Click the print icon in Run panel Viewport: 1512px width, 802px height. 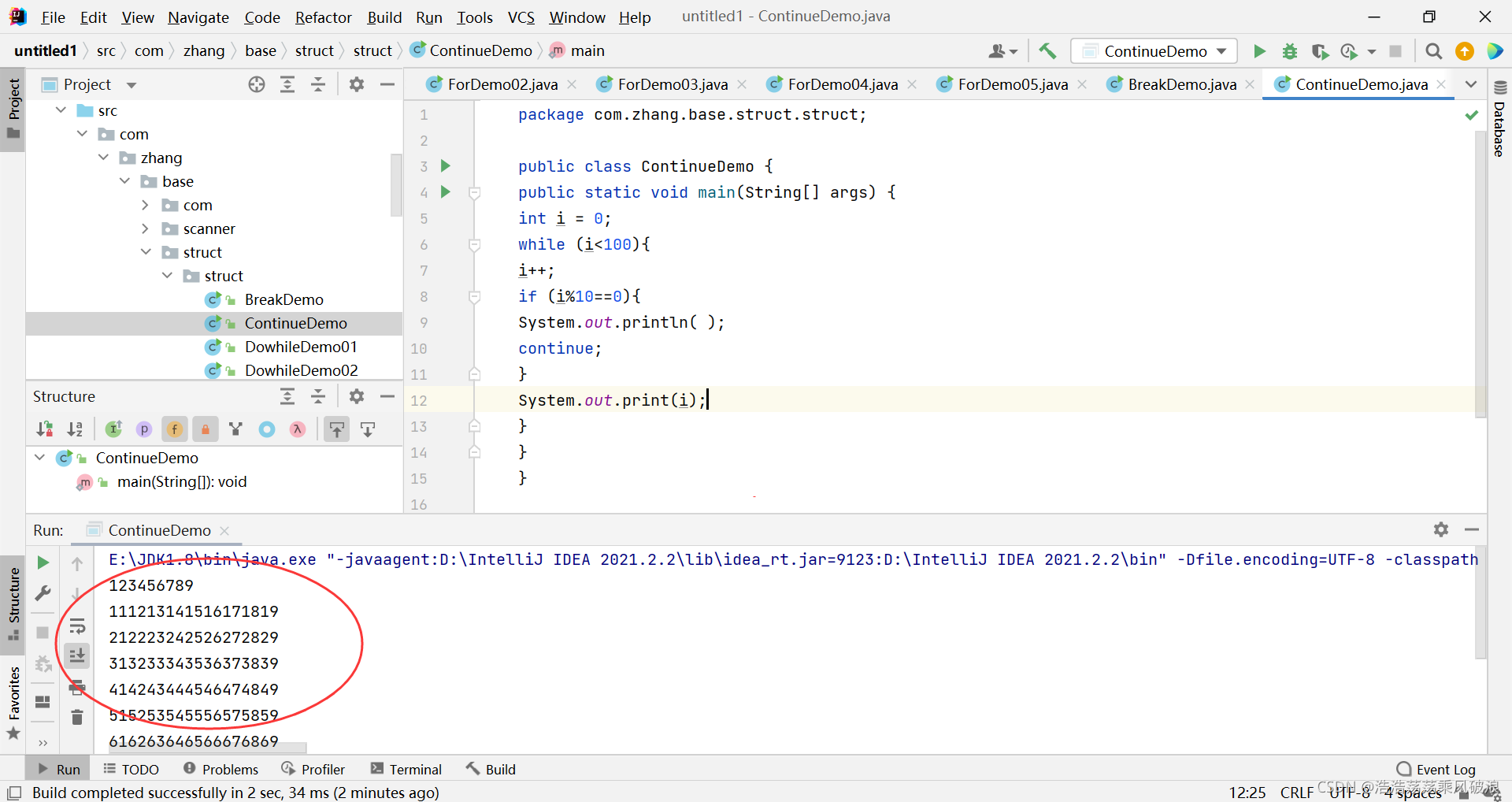tap(77, 689)
